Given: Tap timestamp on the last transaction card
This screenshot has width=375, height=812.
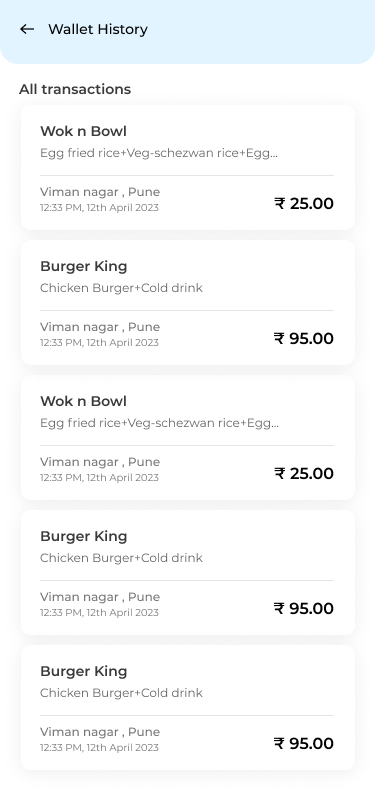Looking at the screenshot, I should (99, 748).
